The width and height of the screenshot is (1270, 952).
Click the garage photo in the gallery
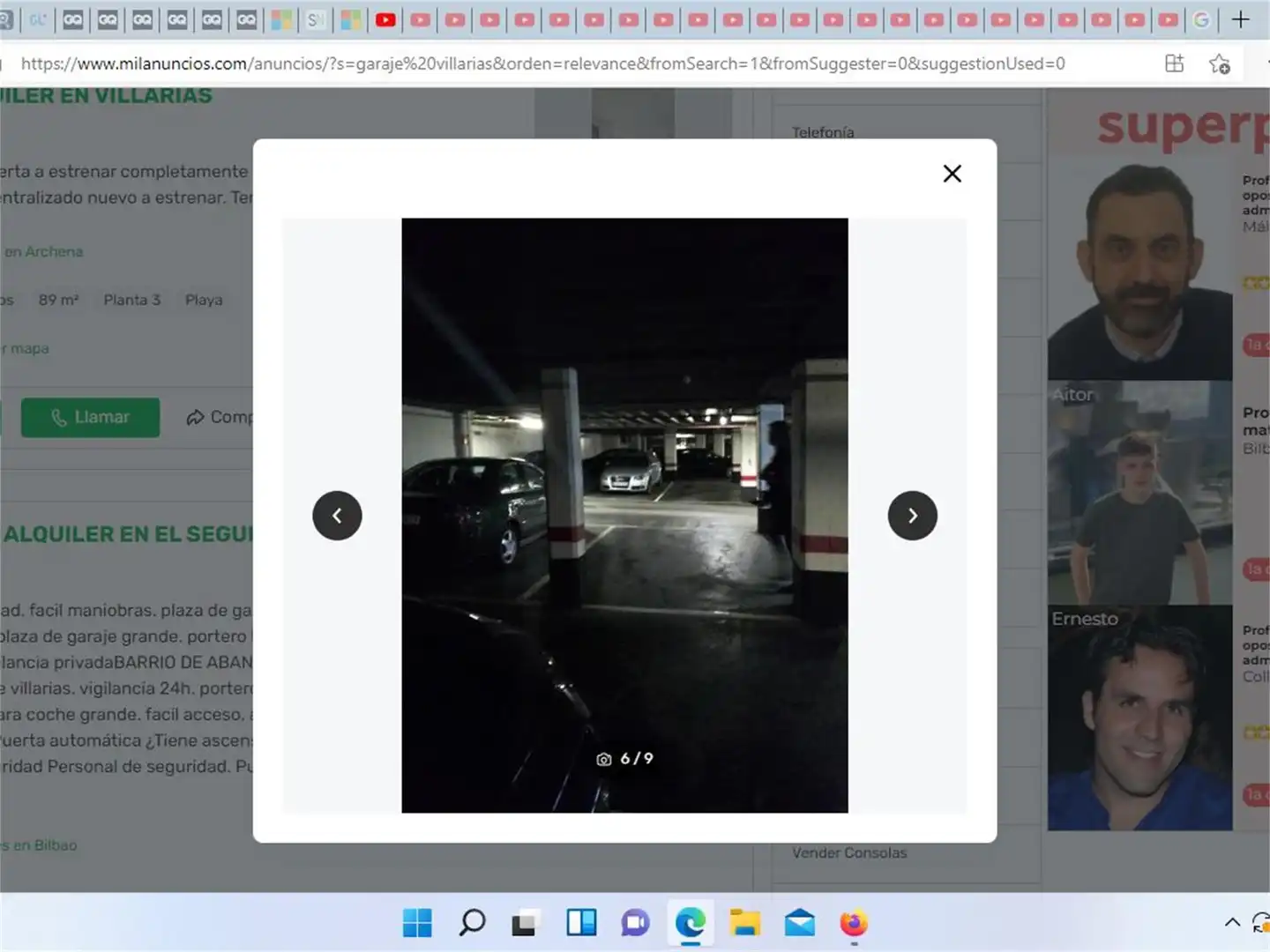[x=624, y=516]
